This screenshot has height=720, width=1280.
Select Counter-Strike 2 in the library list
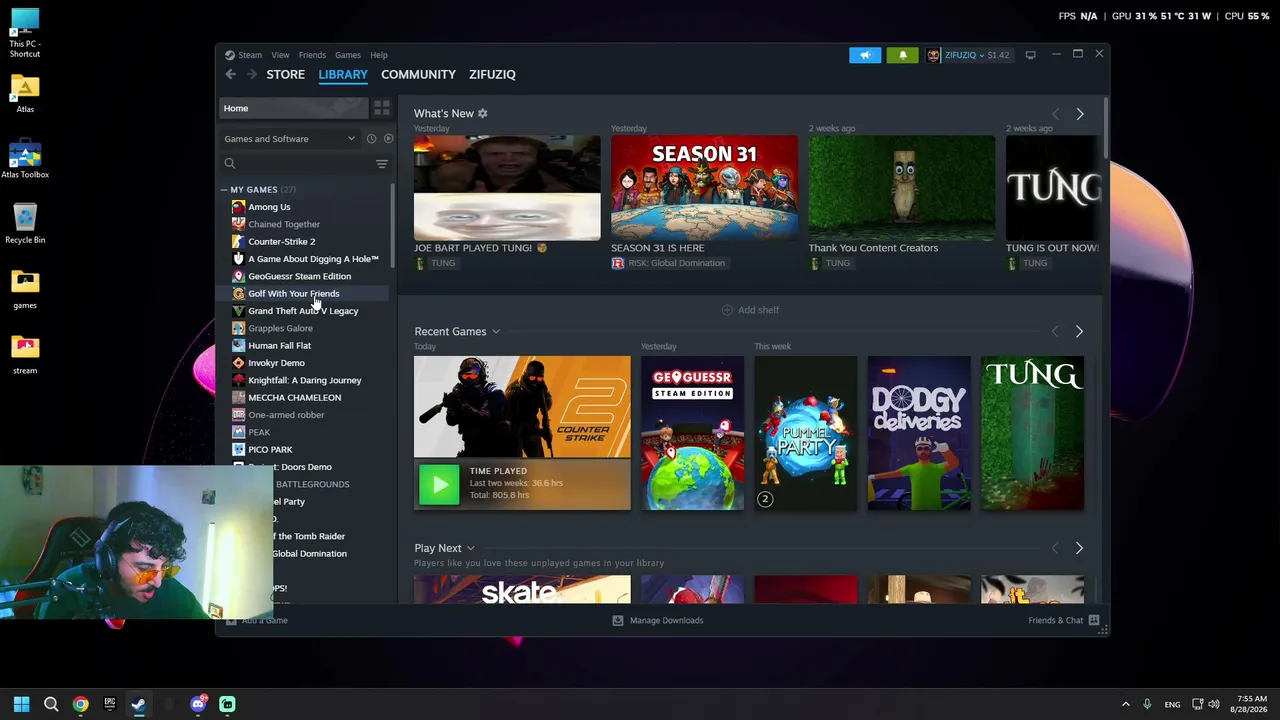pyautogui.click(x=281, y=242)
